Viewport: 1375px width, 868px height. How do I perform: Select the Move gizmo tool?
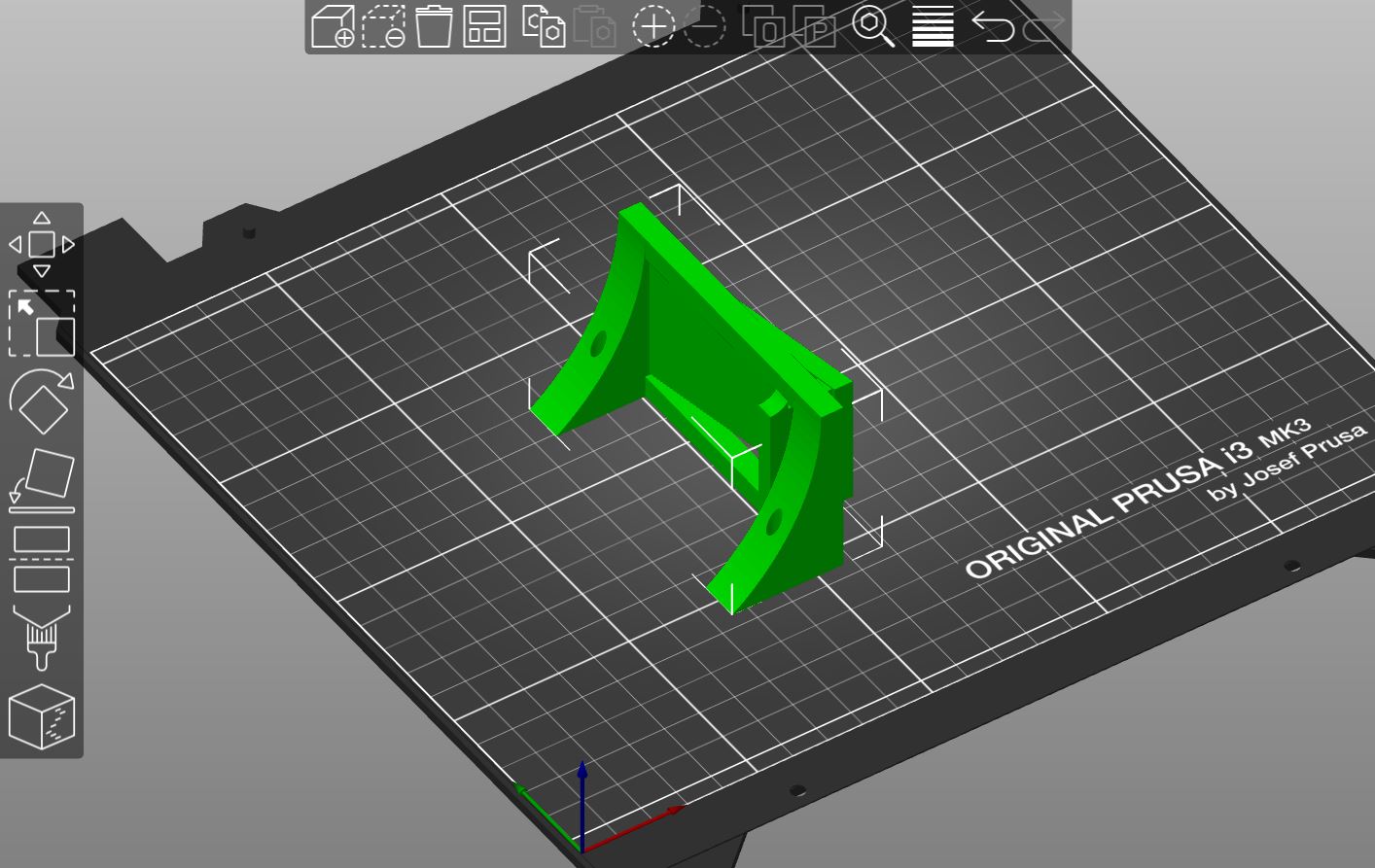click(x=42, y=244)
